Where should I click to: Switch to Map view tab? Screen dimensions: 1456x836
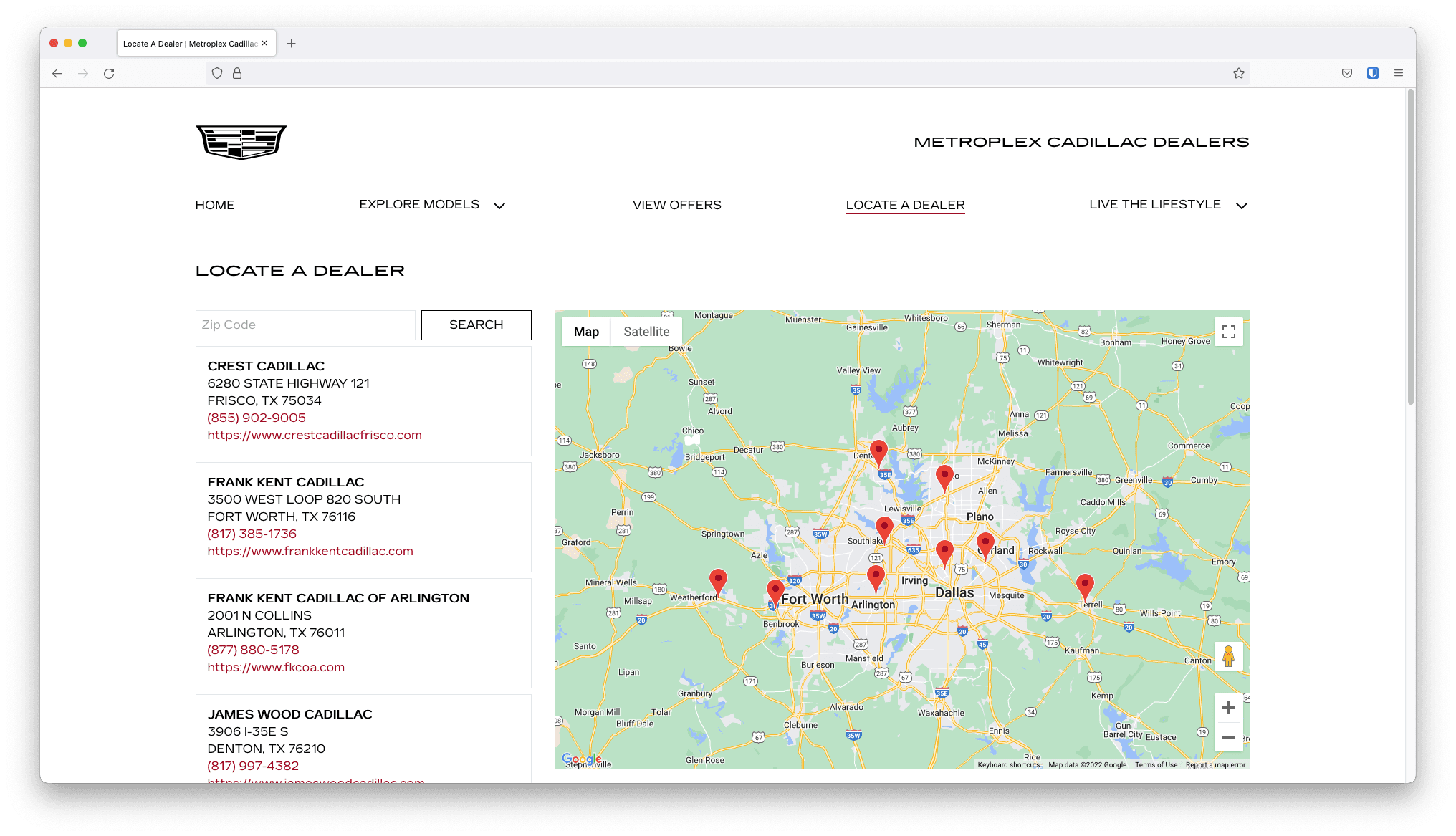[x=586, y=332]
